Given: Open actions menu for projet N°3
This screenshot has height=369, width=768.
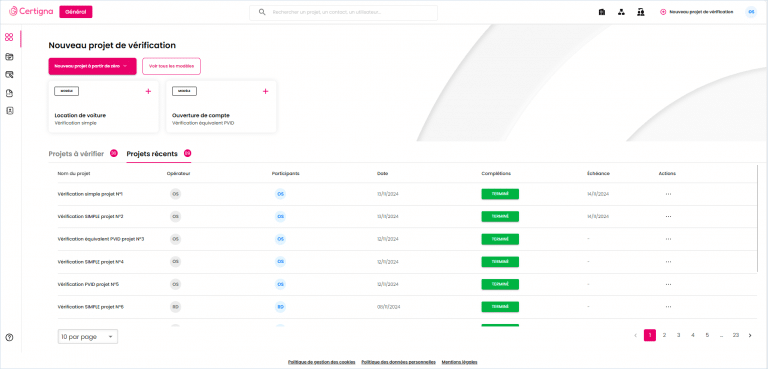Looking at the screenshot, I should (669, 239).
